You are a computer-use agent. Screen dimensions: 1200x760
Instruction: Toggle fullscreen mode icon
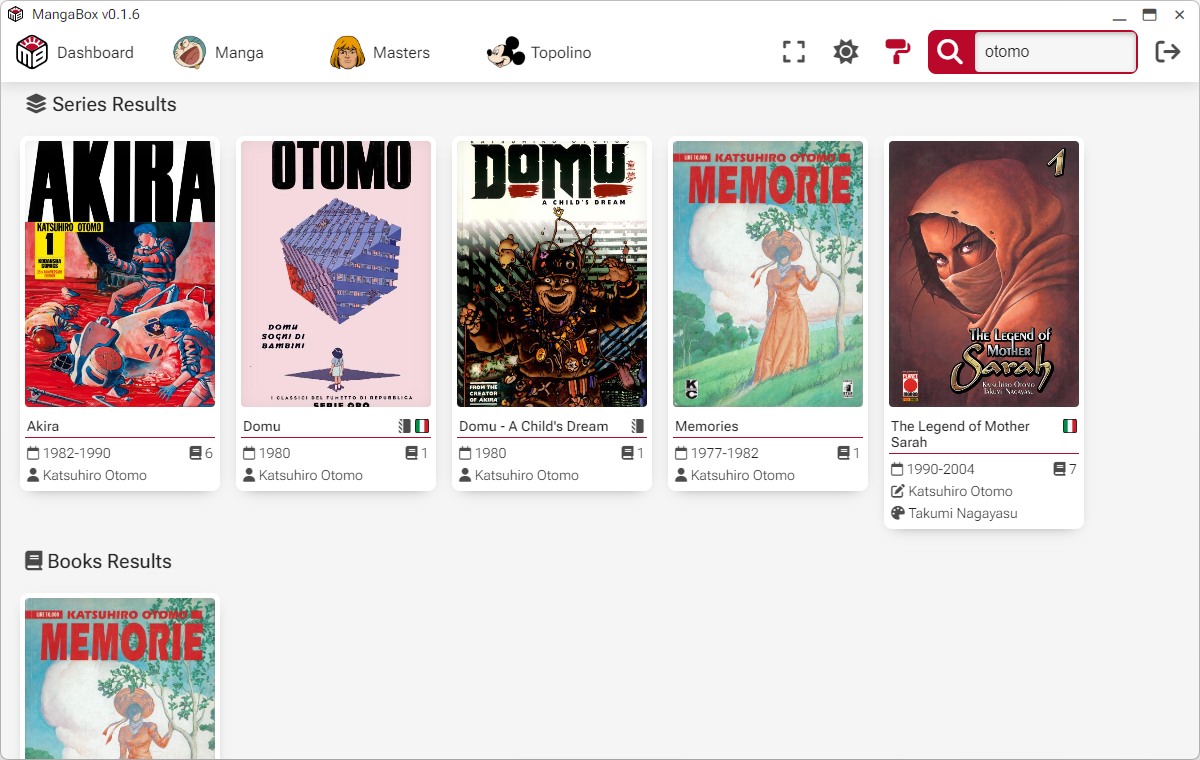[x=794, y=52]
